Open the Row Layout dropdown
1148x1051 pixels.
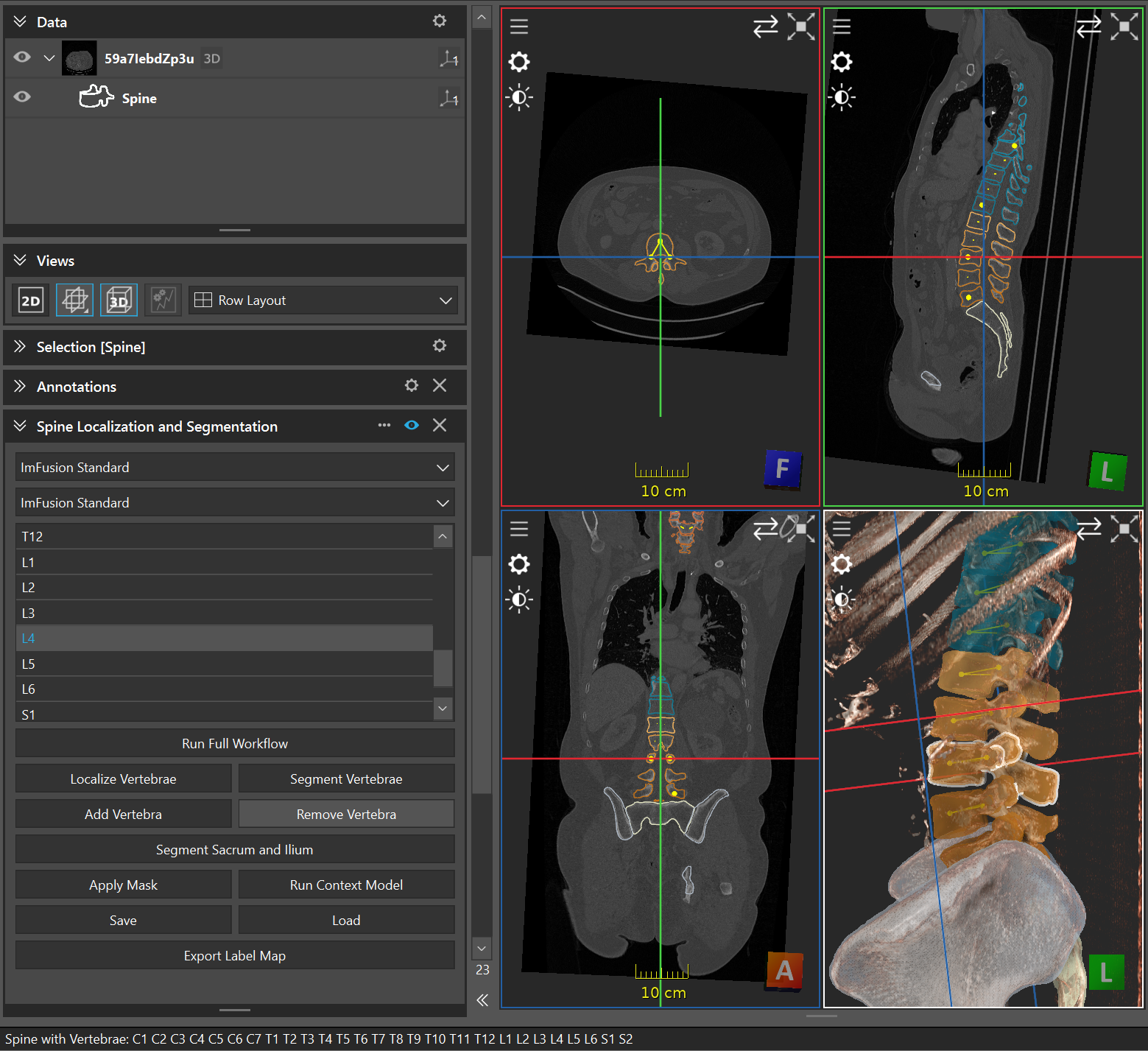(323, 300)
